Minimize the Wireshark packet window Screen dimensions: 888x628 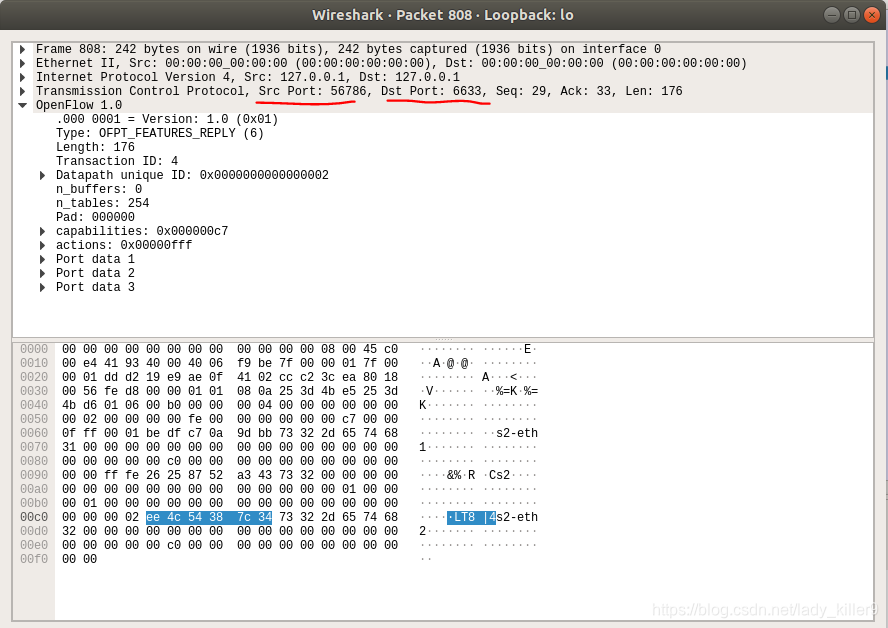pos(831,15)
